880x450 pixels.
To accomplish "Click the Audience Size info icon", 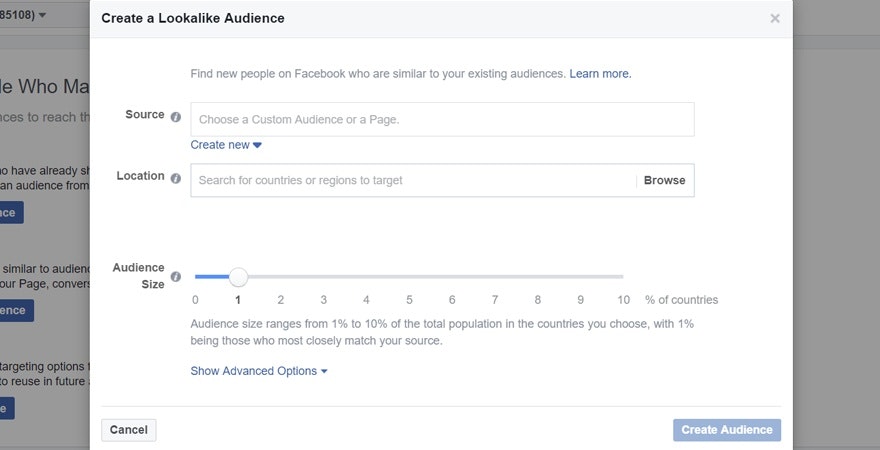I will pos(176,277).
